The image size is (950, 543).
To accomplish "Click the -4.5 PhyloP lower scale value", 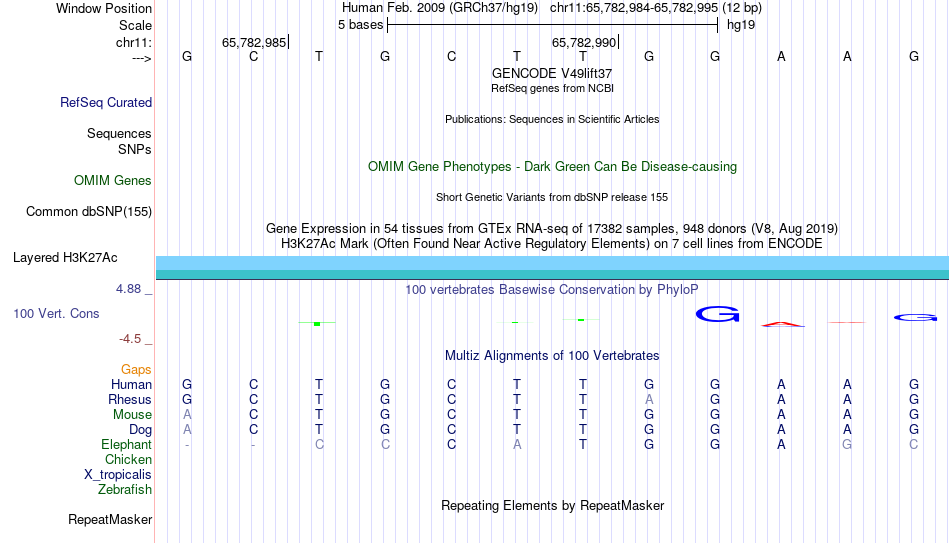I will [130, 339].
